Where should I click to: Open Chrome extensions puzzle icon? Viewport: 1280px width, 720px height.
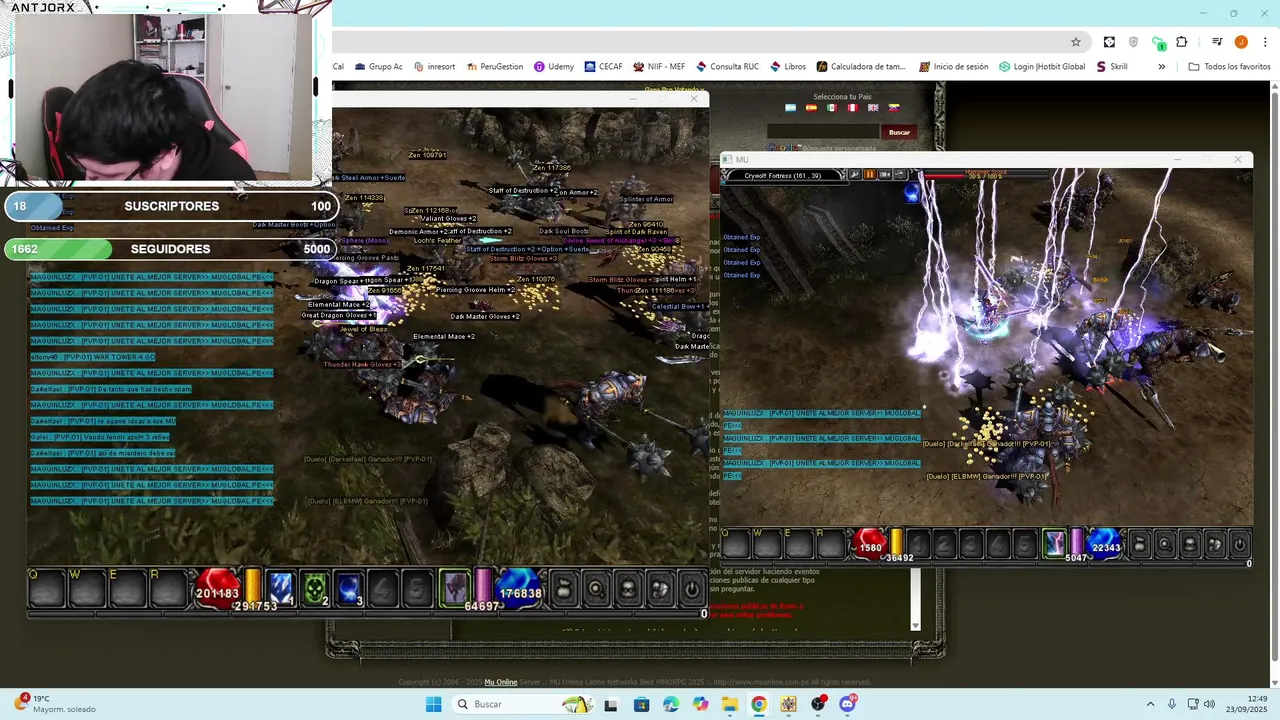coord(1182,42)
